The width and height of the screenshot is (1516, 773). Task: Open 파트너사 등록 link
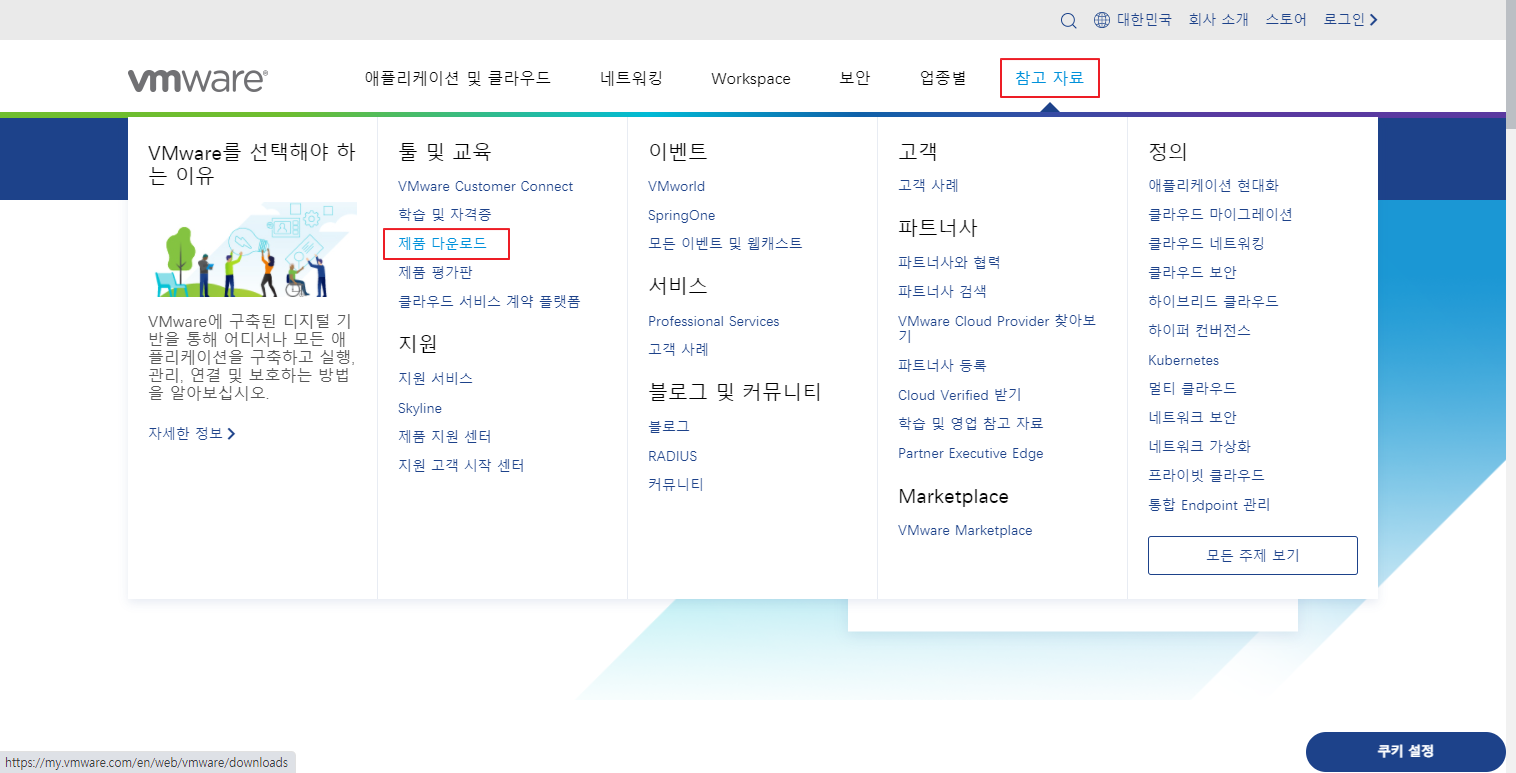click(x=942, y=366)
